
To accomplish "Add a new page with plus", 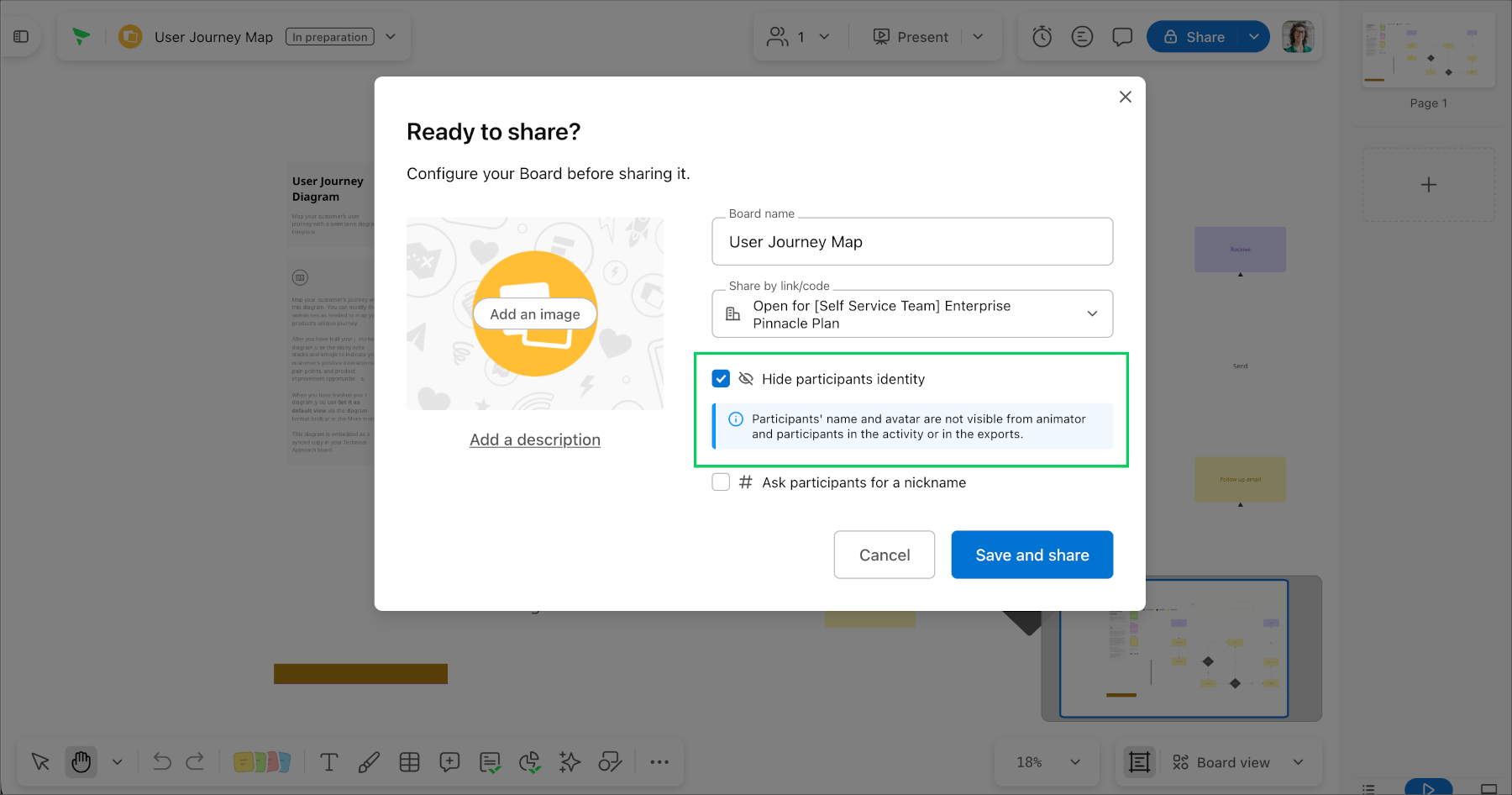I will (1428, 185).
